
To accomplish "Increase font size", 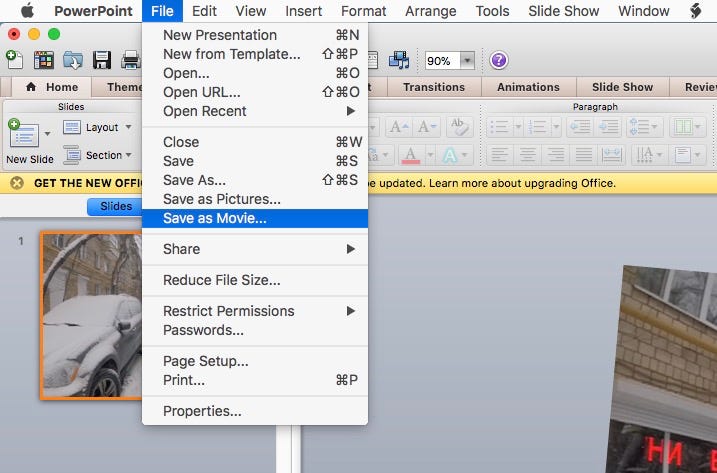I will click(399, 127).
